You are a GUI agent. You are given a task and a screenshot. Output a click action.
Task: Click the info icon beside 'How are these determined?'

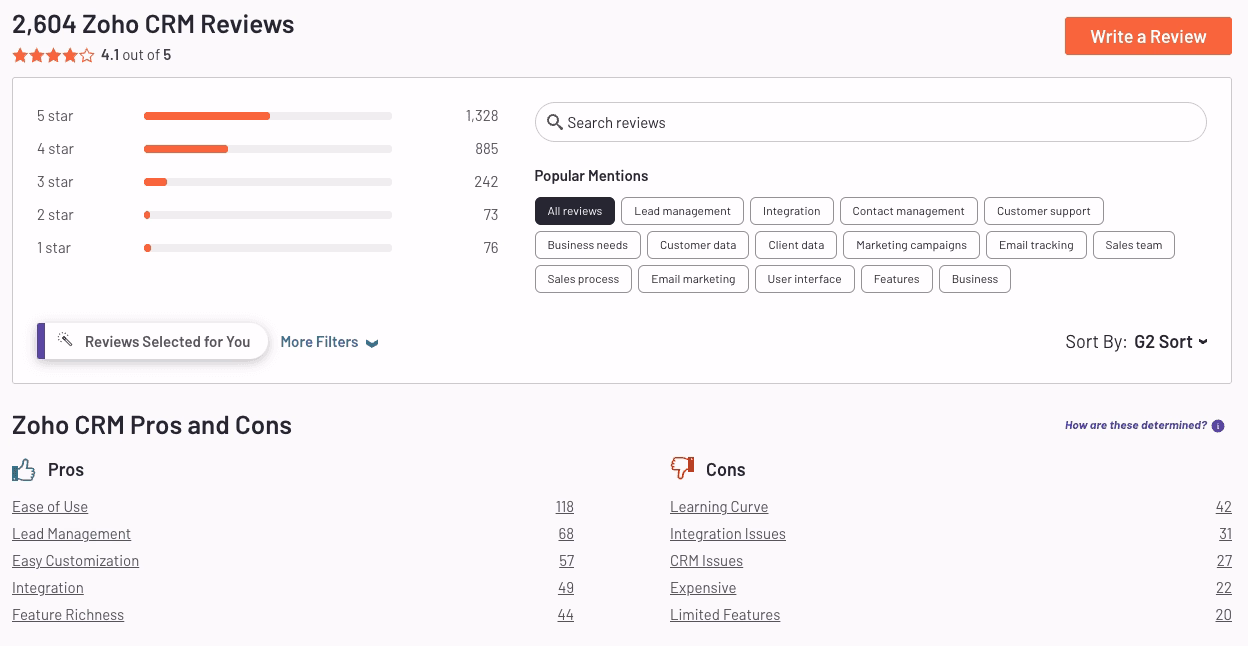point(1218,426)
